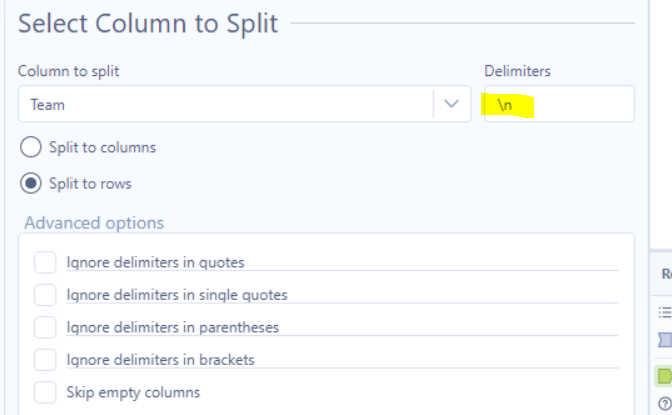
Task: Select the Split to rows option
Action: coord(31,183)
